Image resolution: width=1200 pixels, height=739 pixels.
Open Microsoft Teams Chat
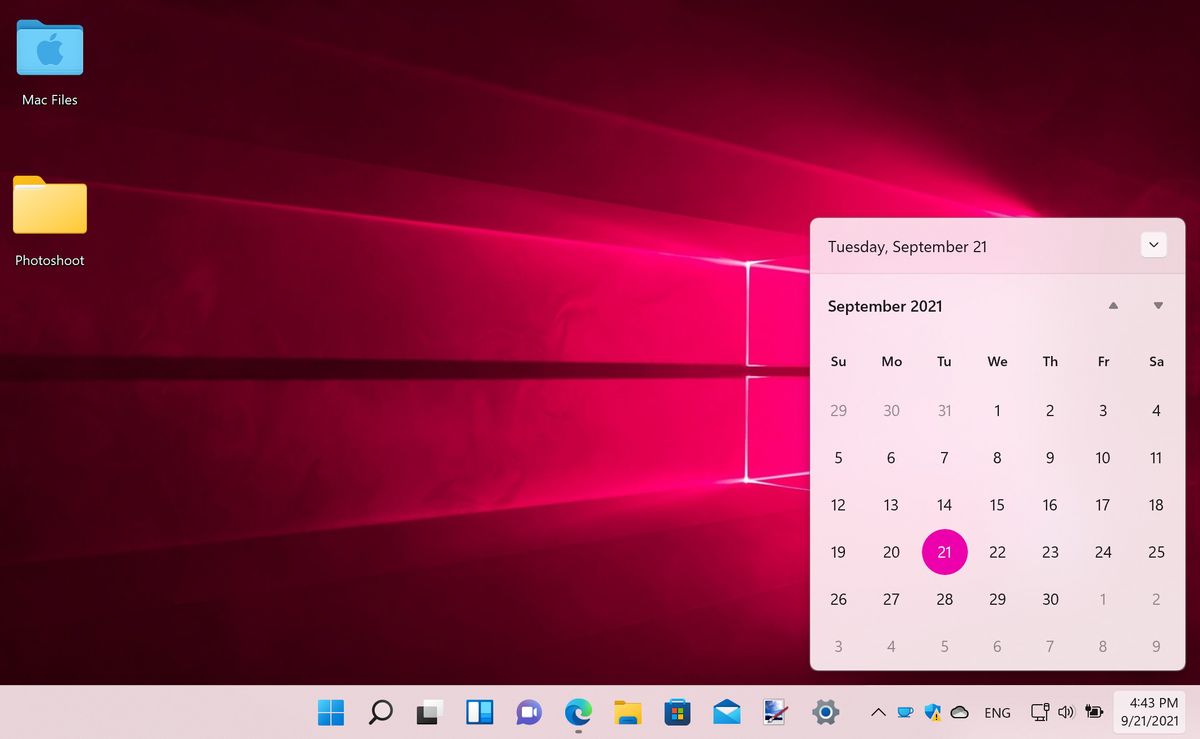click(x=527, y=712)
